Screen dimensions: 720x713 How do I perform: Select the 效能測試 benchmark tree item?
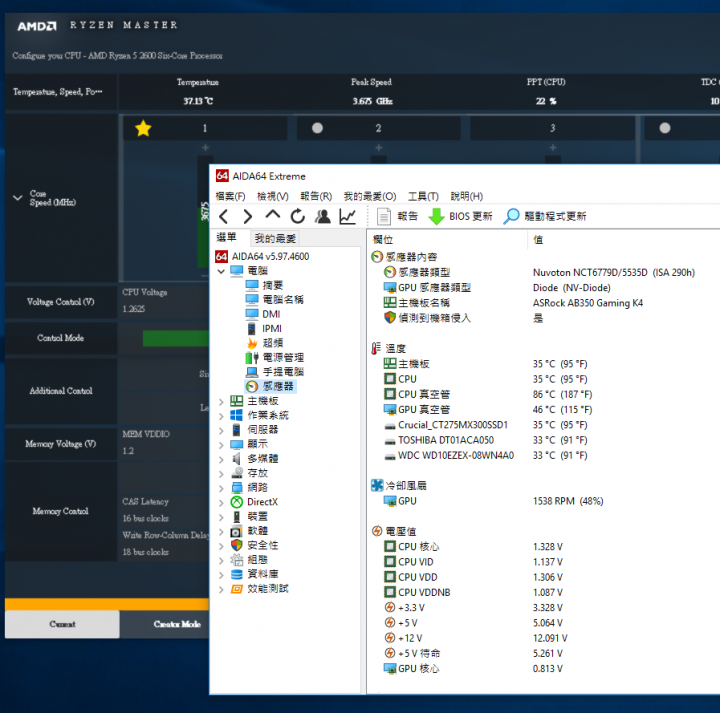click(x=259, y=589)
